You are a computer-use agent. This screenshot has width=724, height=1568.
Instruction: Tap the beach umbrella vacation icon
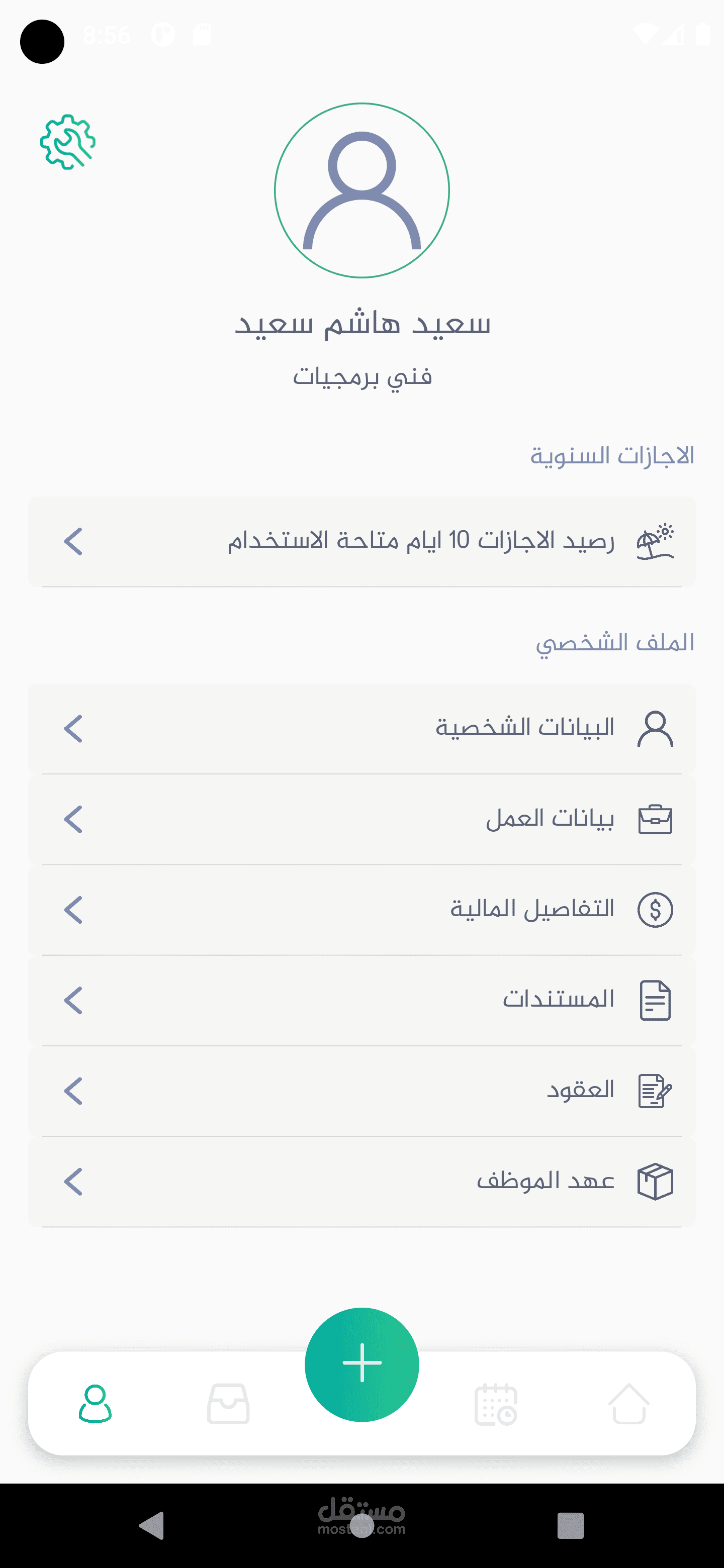click(x=655, y=541)
